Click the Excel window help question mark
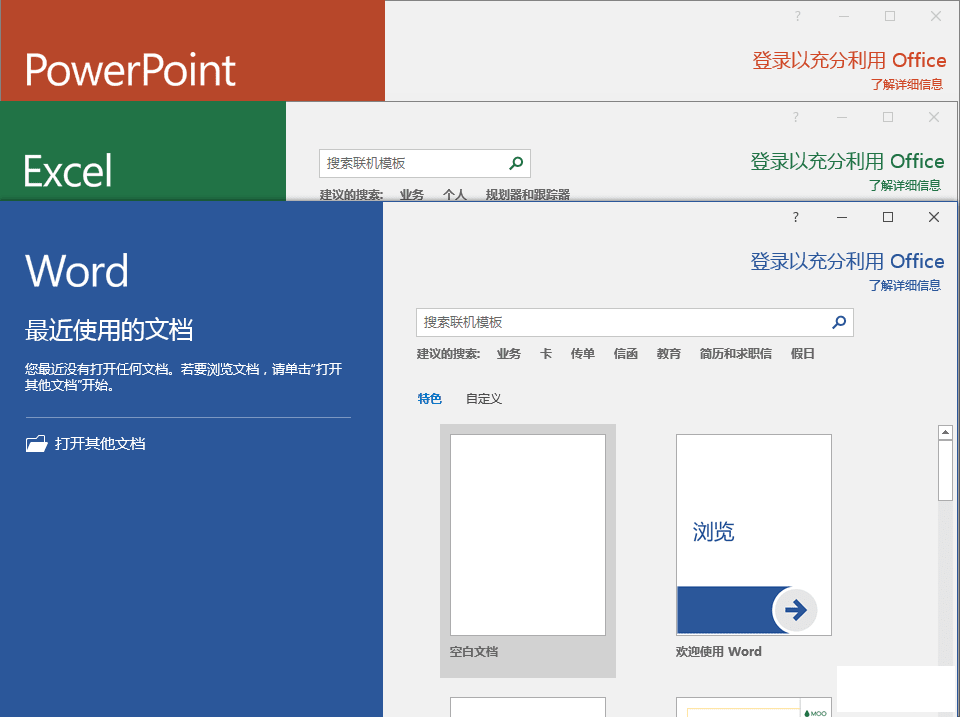The height and width of the screenshot is (717, 960). point(796,117)
